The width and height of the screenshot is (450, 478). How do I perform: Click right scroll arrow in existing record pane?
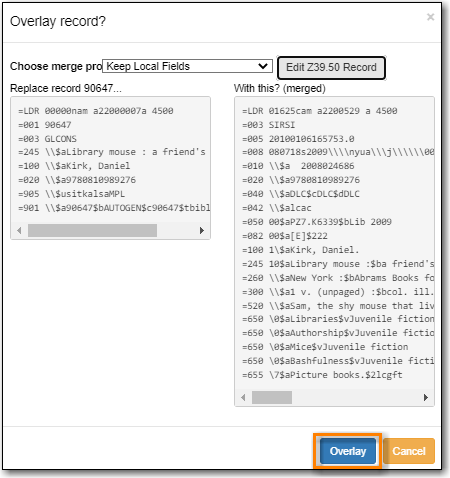pos(202,230)
